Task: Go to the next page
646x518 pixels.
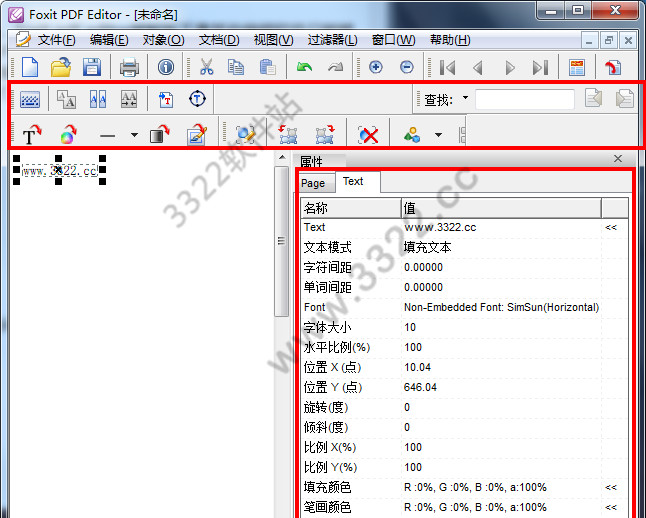Action: point(510,67)
